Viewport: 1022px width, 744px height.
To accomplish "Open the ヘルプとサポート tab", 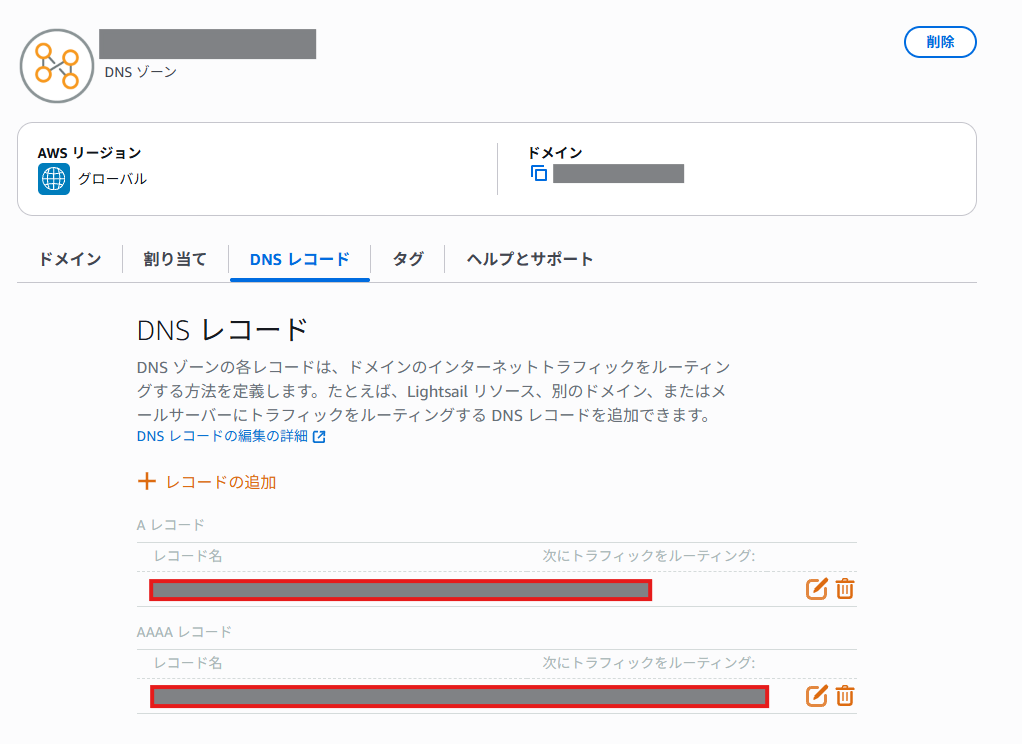I will pyautogui.click(x=529, y=259).
